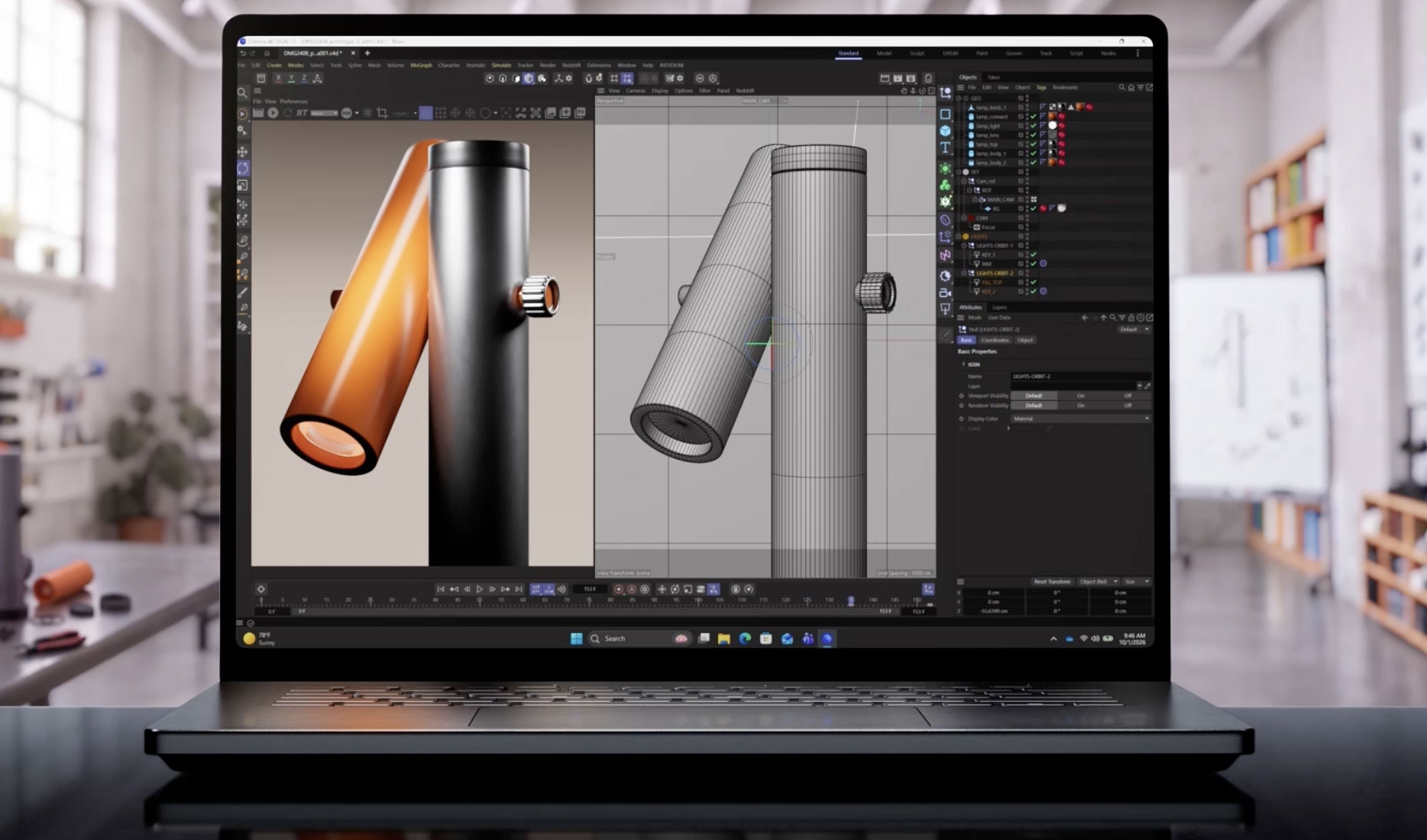Open the Default mode dropdown in Attributes

pos(1134,330)
